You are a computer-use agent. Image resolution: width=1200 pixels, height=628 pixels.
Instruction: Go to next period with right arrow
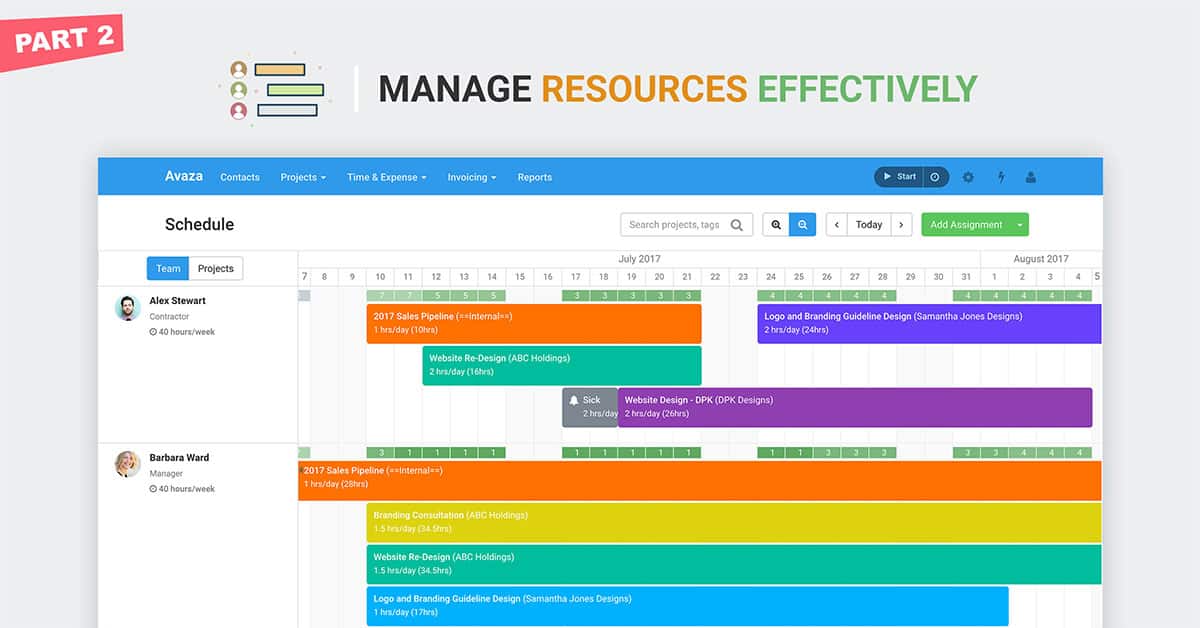[x=901, y=225]
